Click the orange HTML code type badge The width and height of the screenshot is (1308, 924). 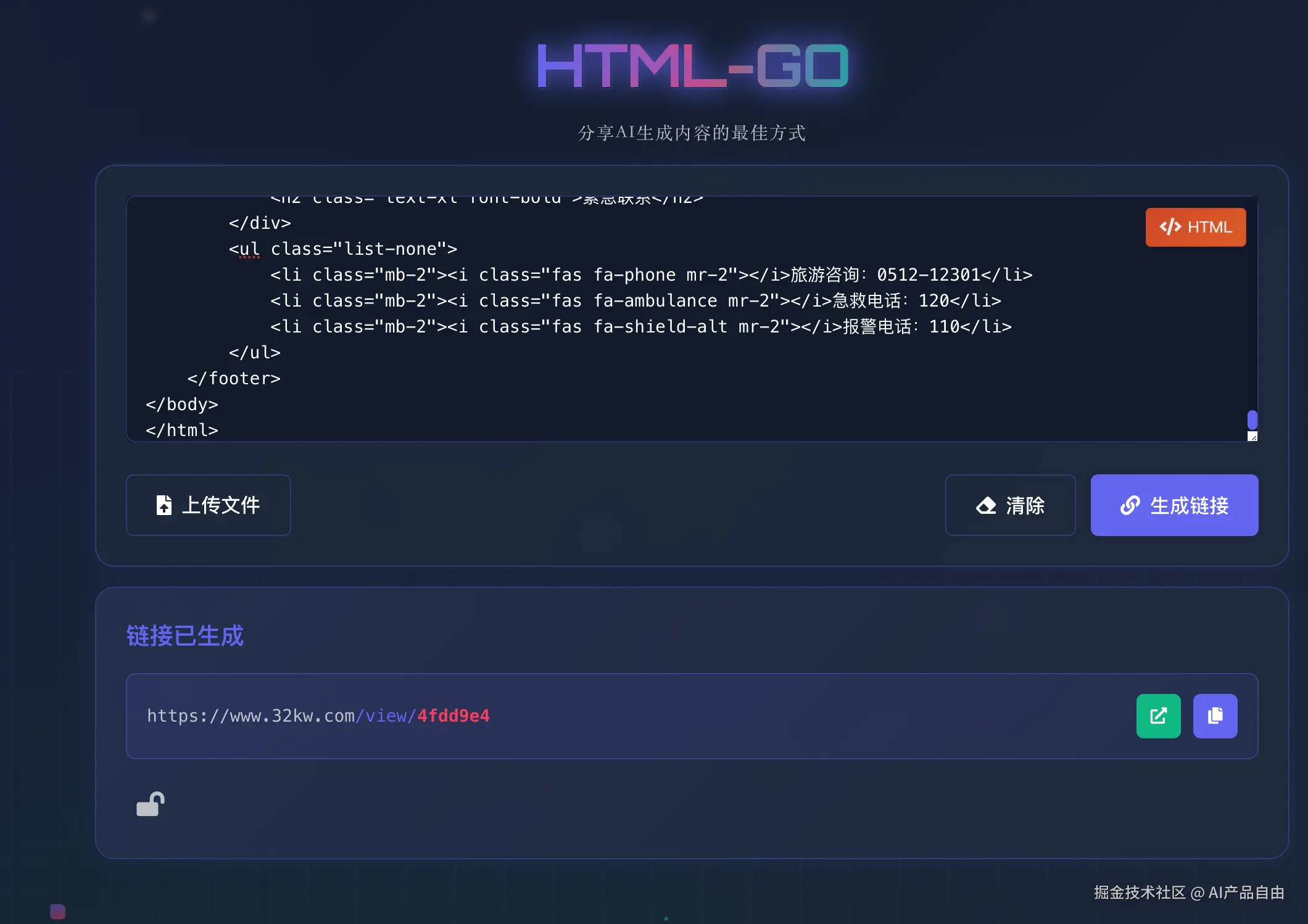[x=1195, y=227]
